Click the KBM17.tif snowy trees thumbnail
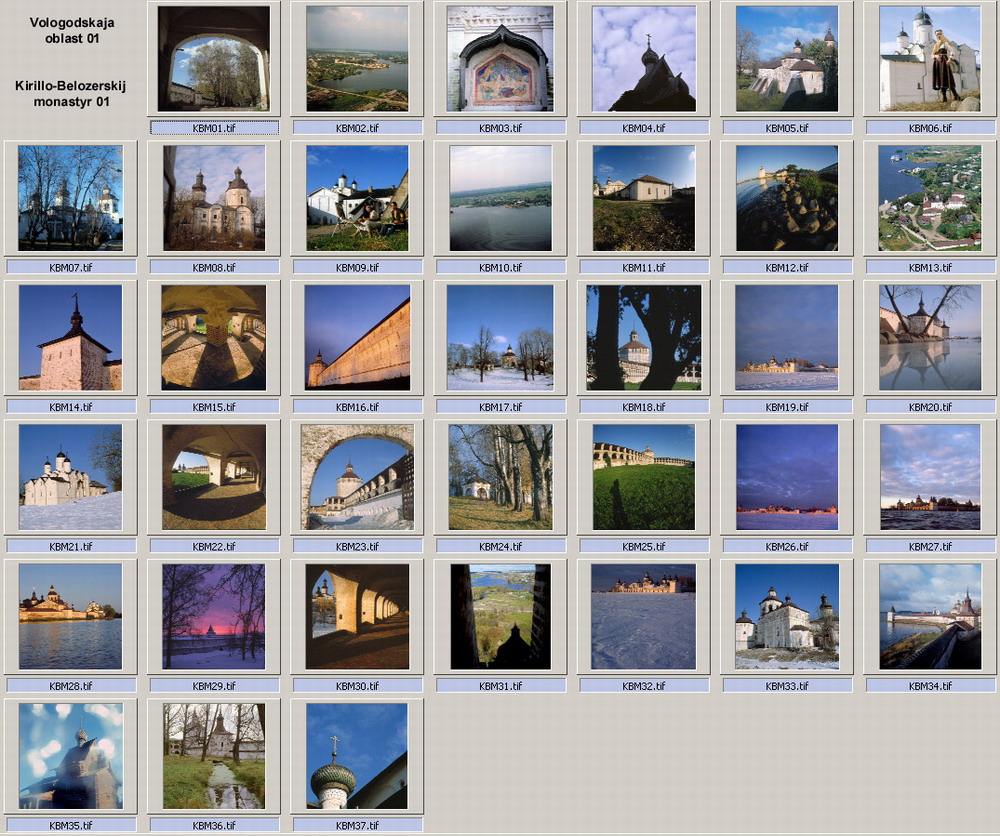This screenshot has width=1000, height=836. 501,337
